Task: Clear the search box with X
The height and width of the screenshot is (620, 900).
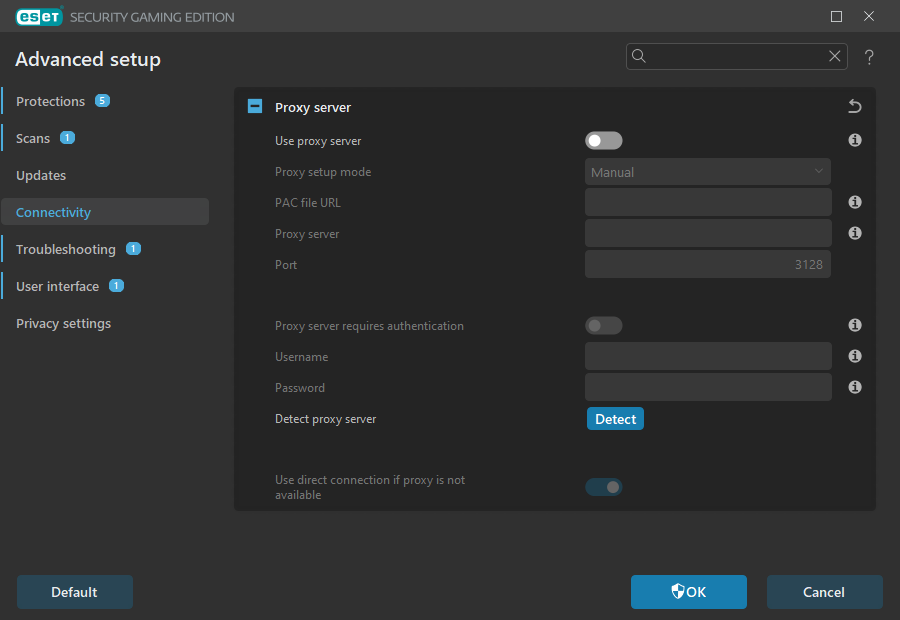Action: click(834, 56)
